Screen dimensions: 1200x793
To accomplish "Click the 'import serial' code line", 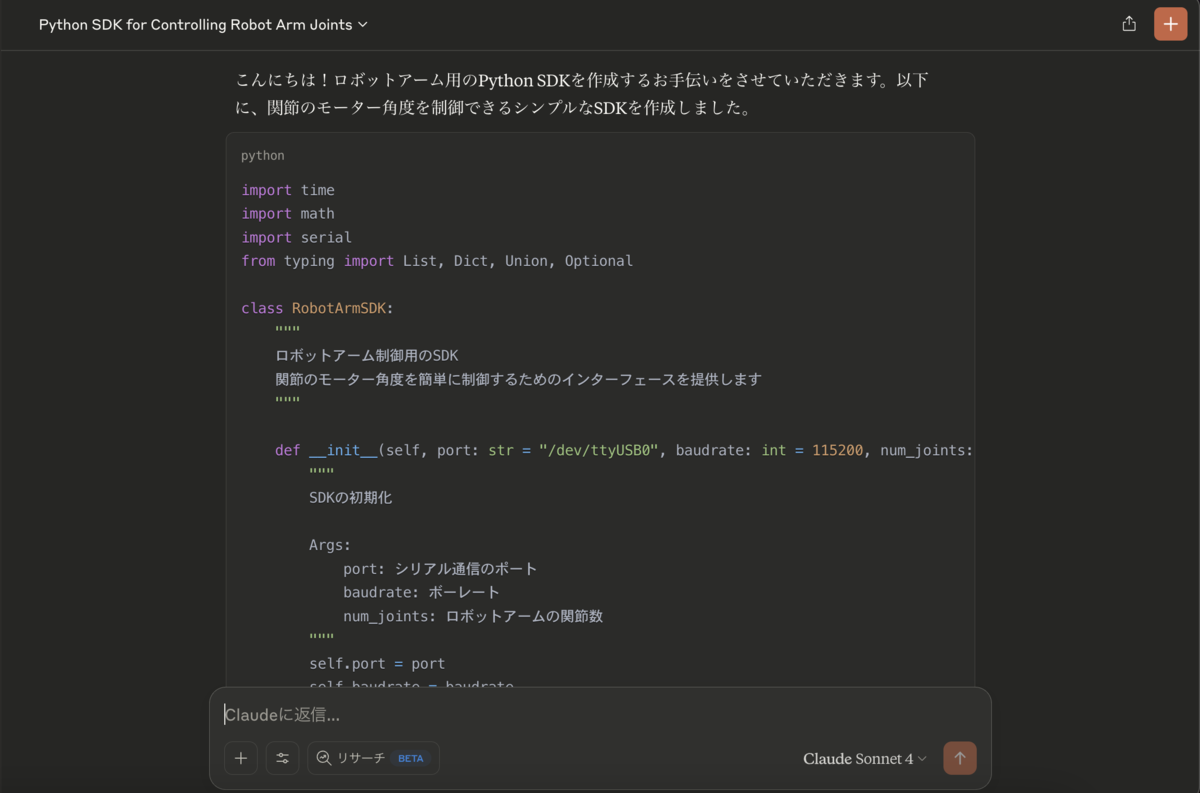I will pos(297,237).
